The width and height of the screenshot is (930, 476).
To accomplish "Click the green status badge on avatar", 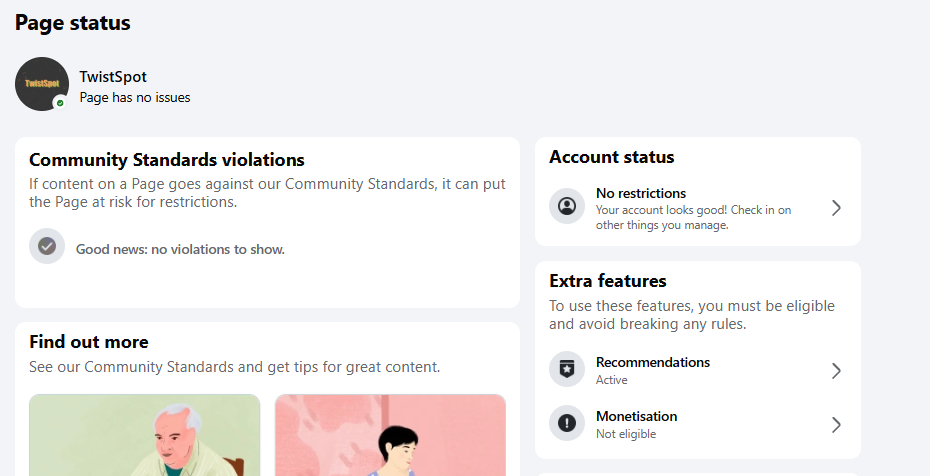I will click(x=60, y=103).
